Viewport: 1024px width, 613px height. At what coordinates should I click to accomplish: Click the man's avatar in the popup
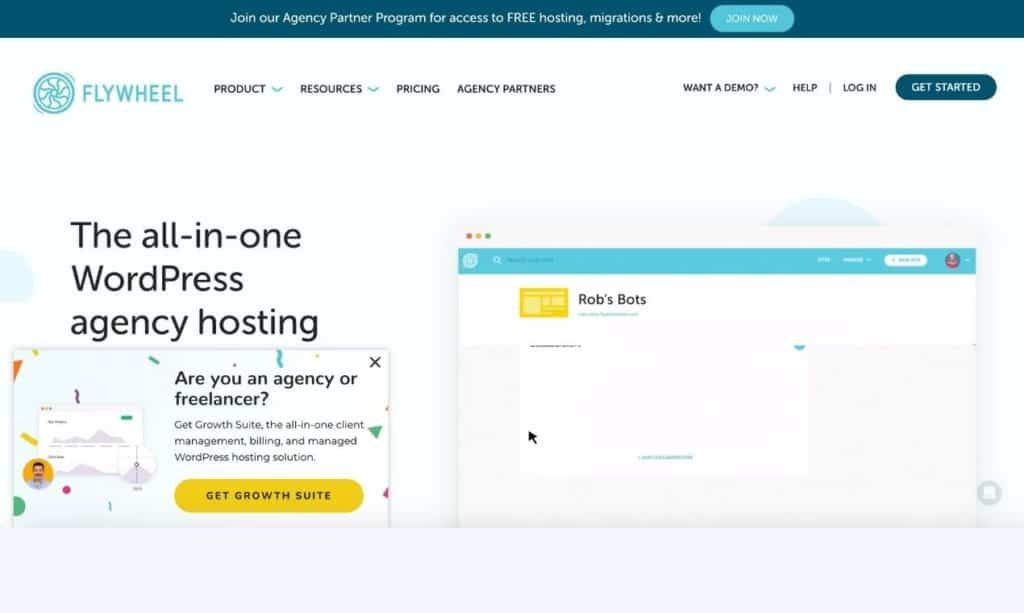coord(38,473)
